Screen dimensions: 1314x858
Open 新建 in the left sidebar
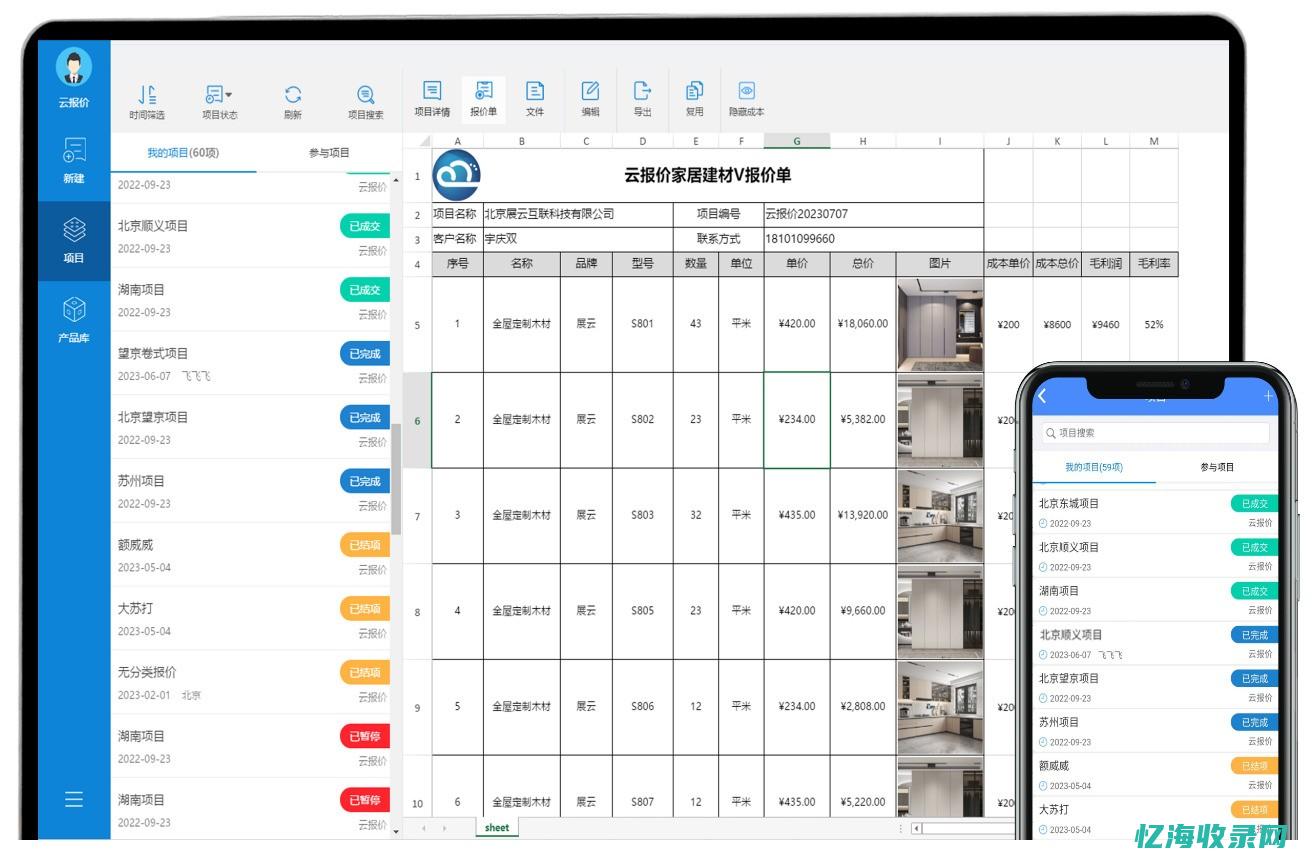74,161
